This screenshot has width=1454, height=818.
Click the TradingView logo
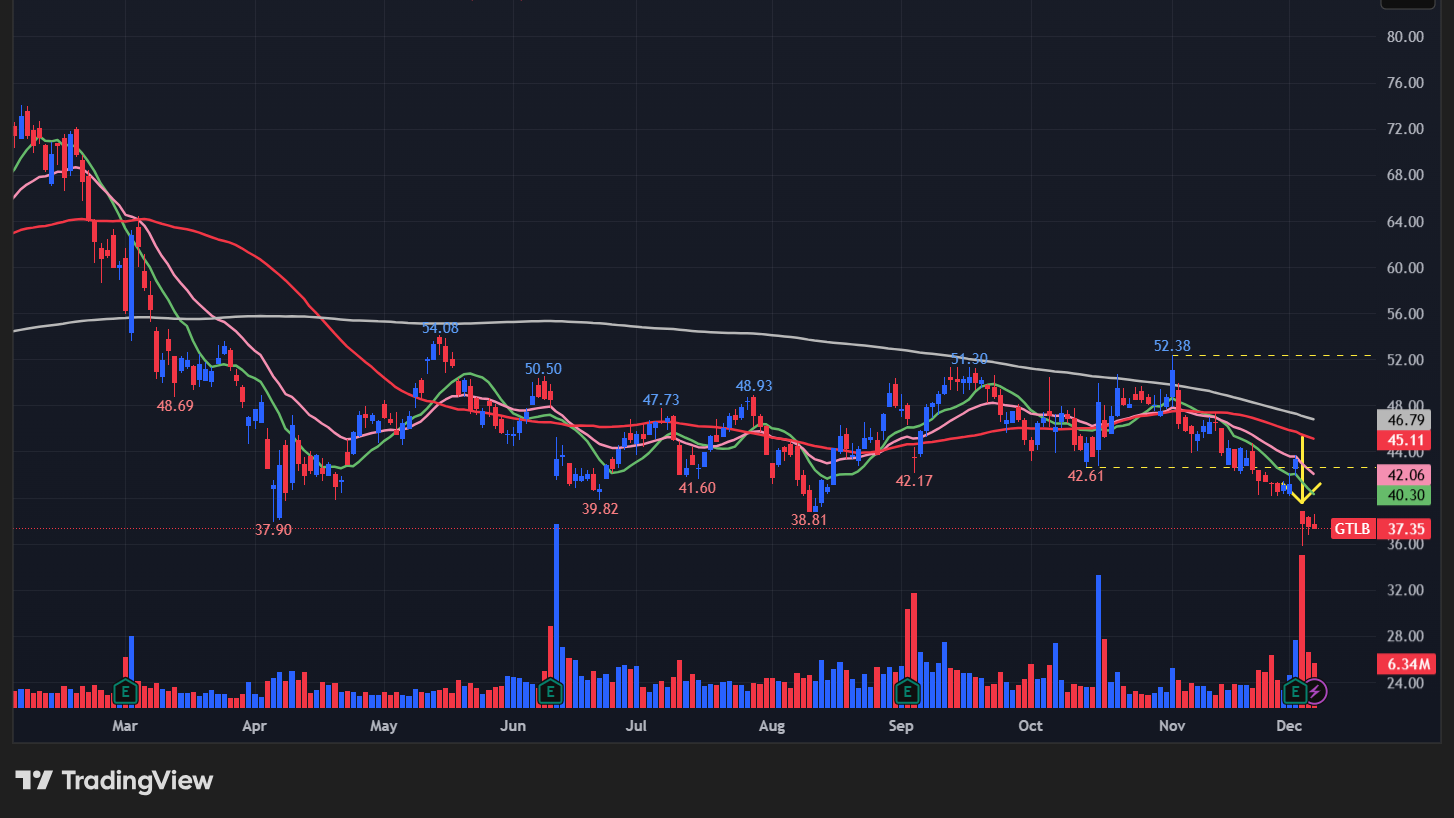tap(114, 780)
